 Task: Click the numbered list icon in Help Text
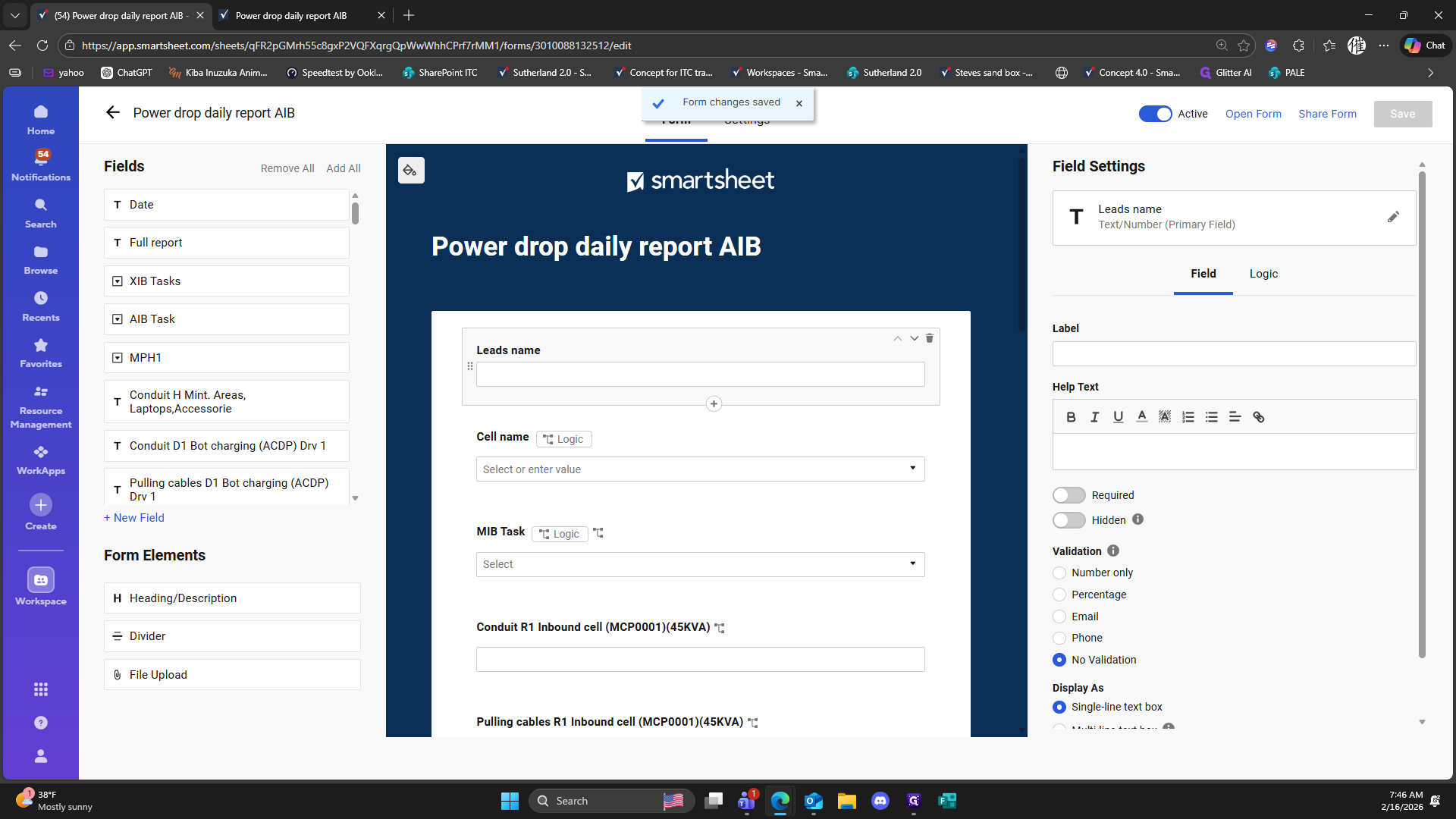(x=1188, y=417)
